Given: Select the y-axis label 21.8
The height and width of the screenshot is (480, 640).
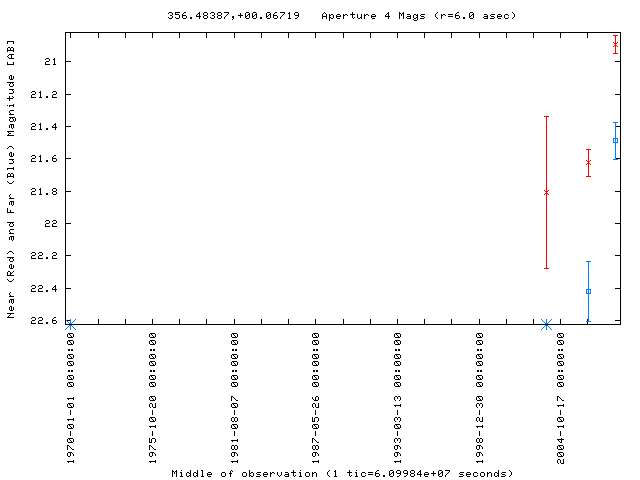Looking at the screenshot, I should coord(44,191).
